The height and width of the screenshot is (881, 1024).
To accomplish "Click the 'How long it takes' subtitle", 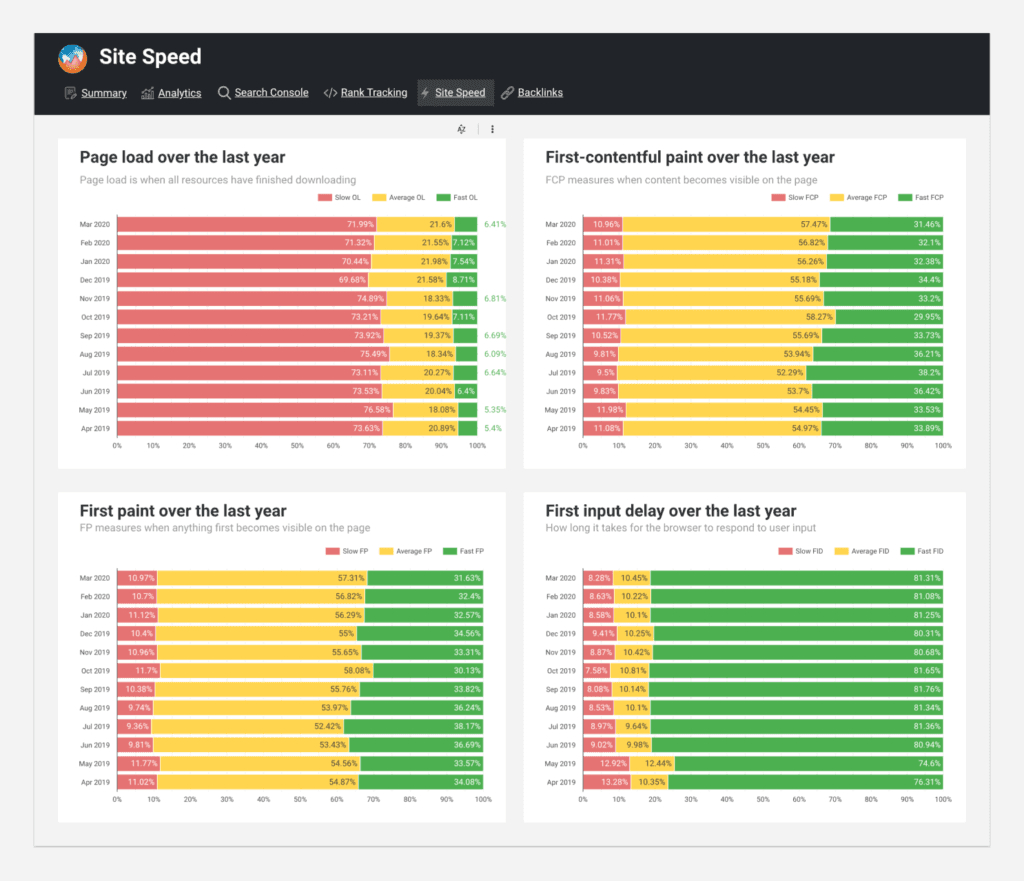I will [x=680, y=528].
